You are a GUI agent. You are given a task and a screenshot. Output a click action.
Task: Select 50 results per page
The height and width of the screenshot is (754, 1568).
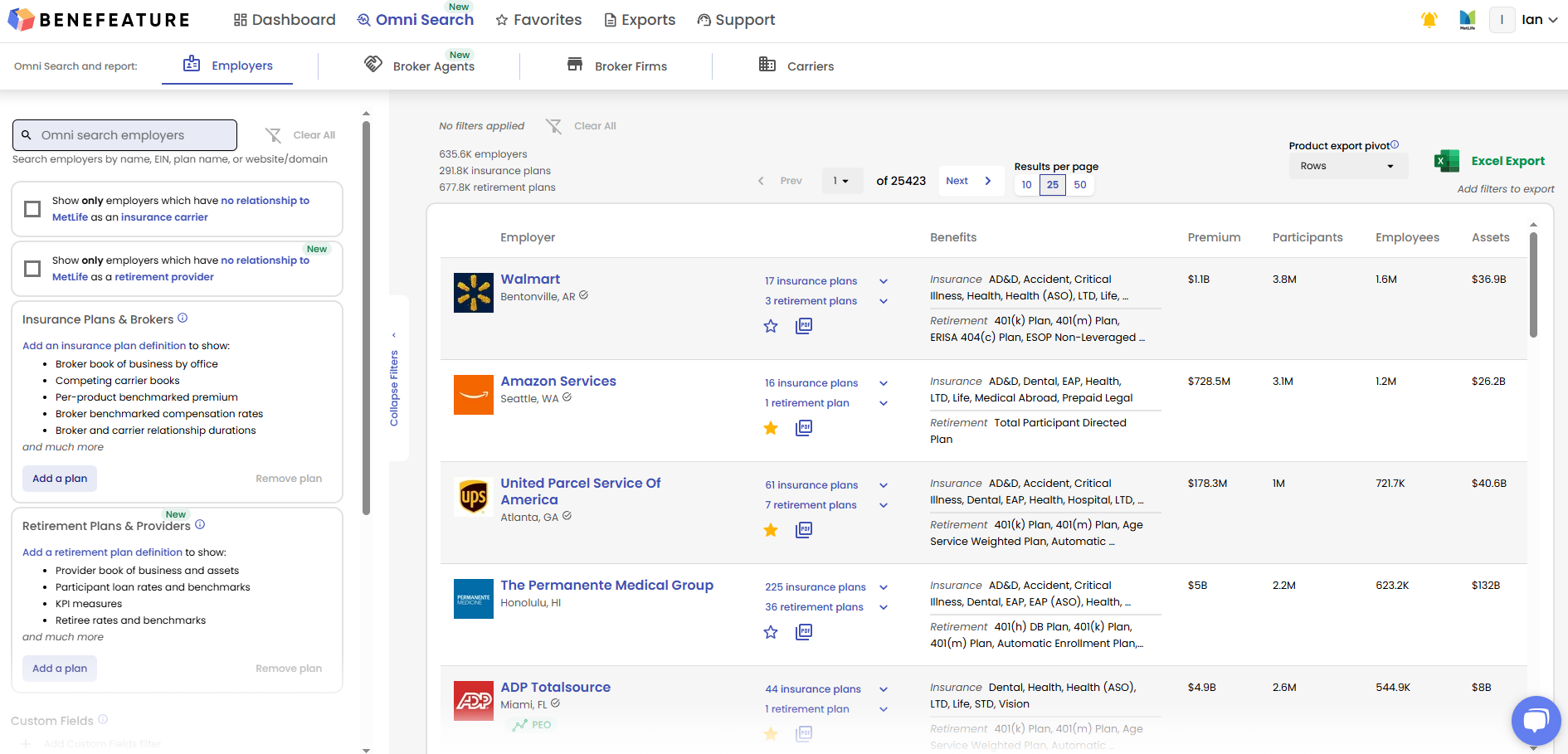click(1080, 185)
